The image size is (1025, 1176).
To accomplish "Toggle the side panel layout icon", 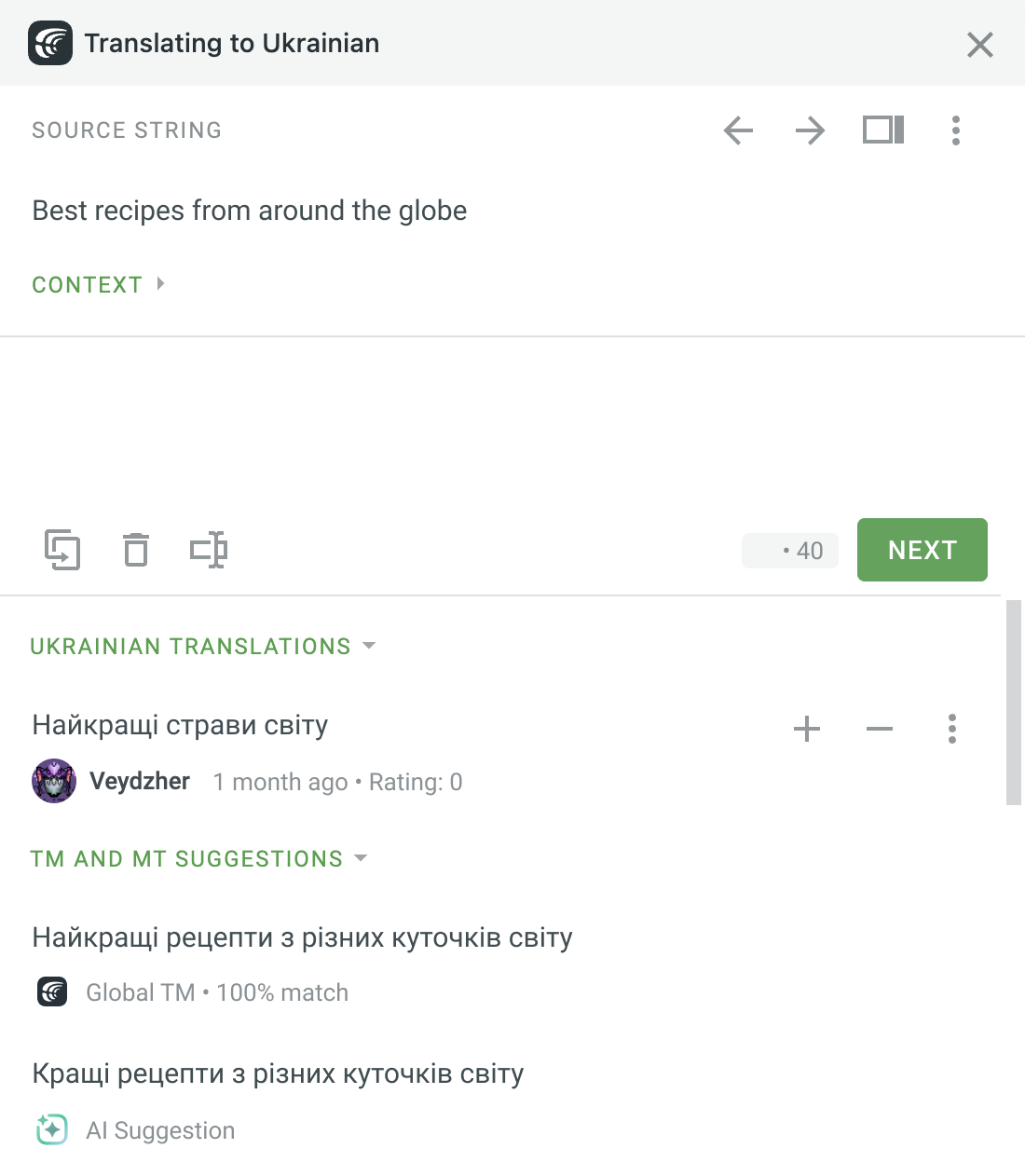I will [x=881, y=130].
